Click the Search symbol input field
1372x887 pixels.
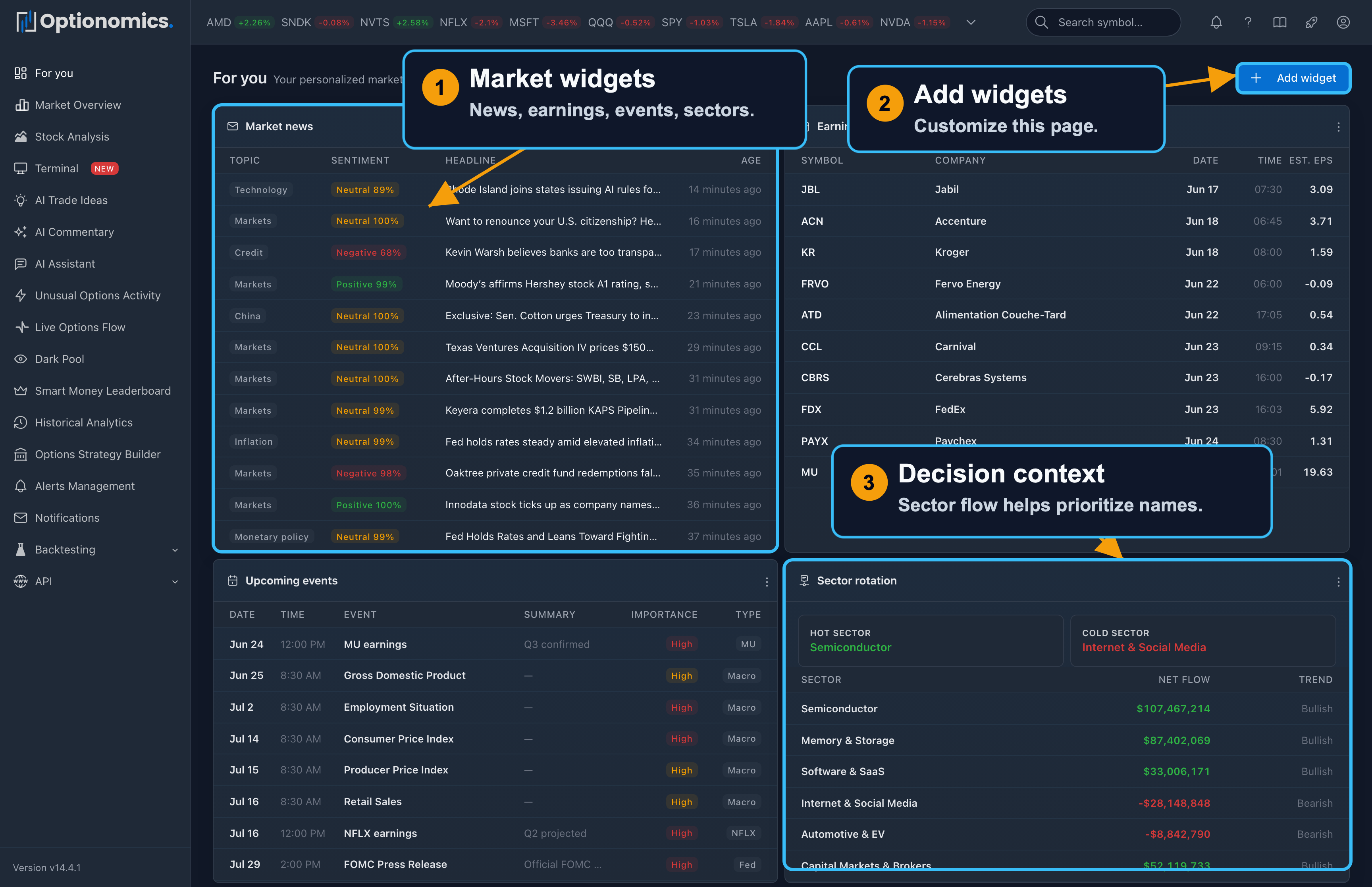[1103, 23]
